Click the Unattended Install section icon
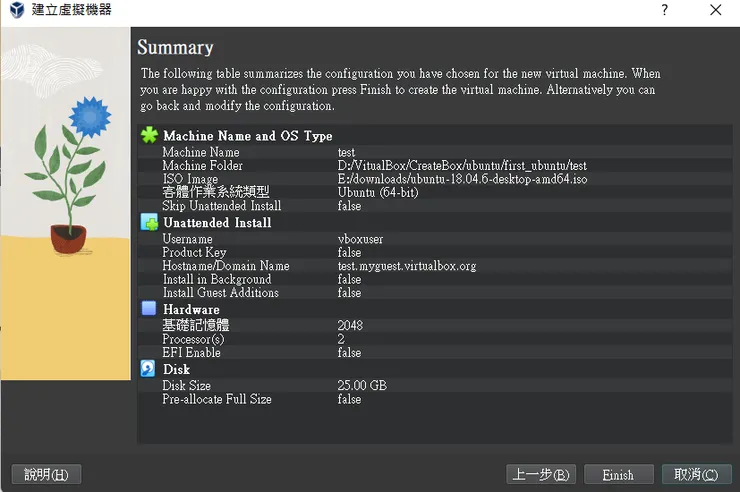The width and height of the screenshot is (740, 492). coord(149,222)
